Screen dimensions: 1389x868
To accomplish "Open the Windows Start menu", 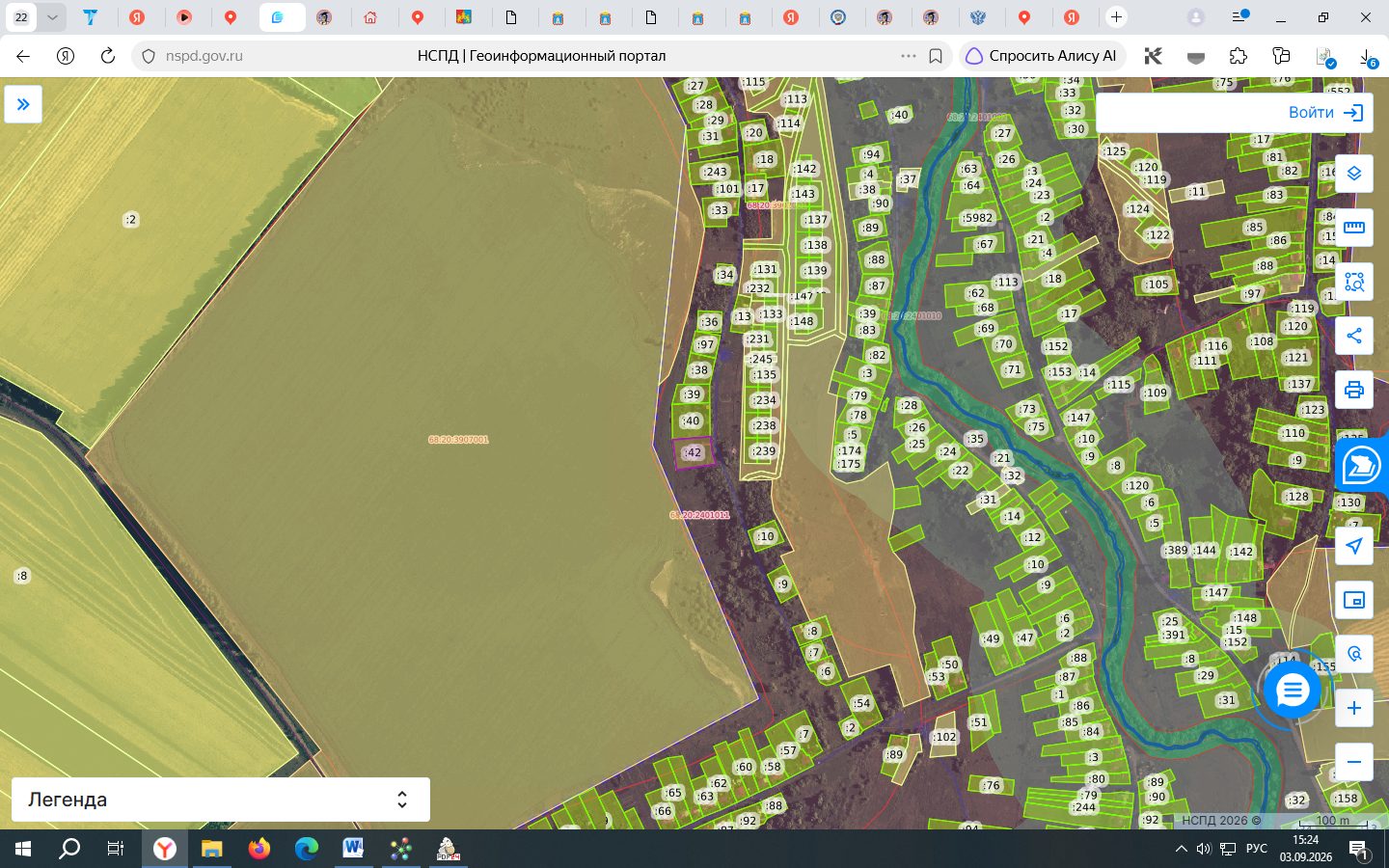I will (x=23, y=849).
